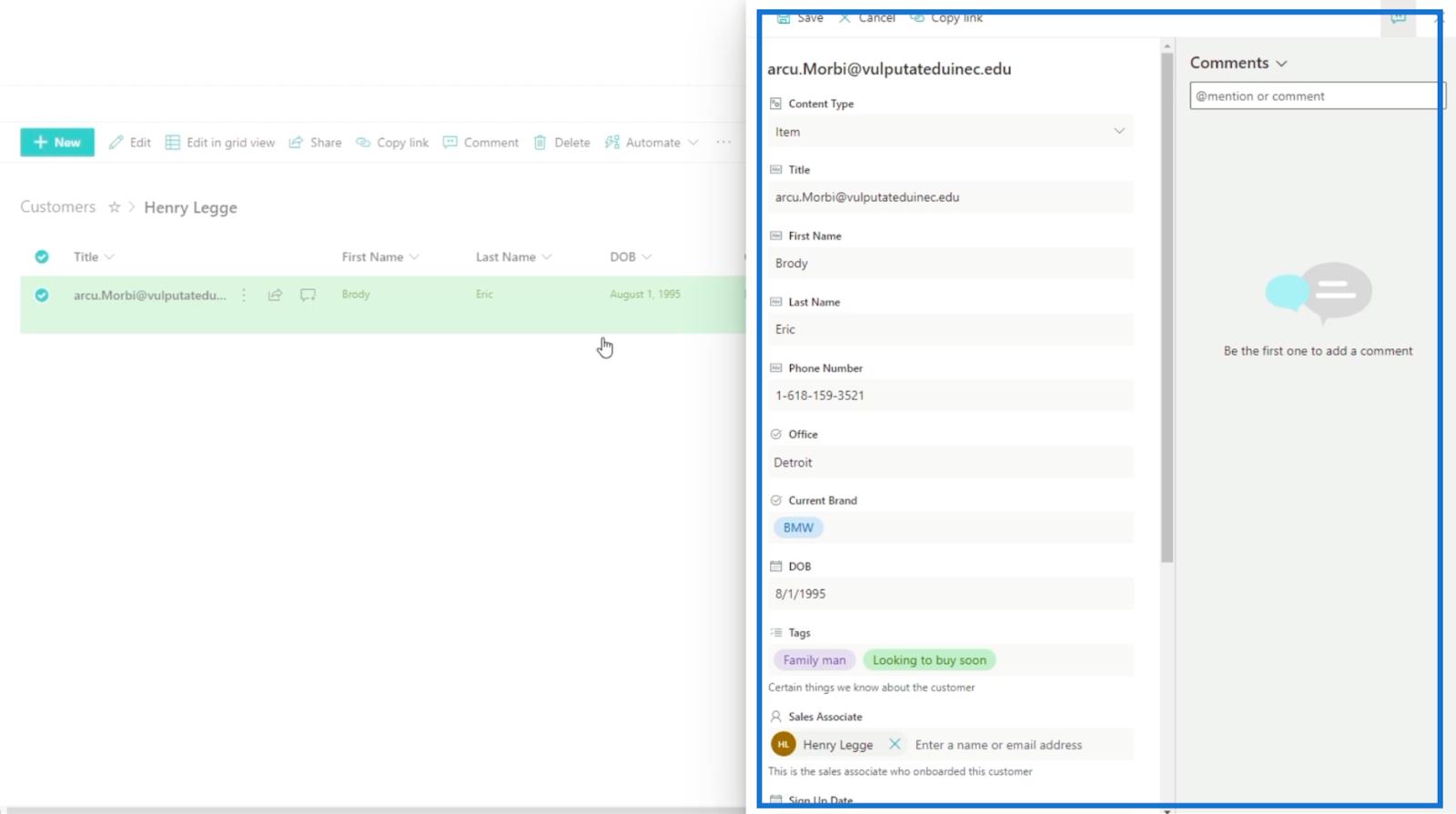Screen dimensions: 1456x814
Task: Click the Comment command
Action: (480, 142)
